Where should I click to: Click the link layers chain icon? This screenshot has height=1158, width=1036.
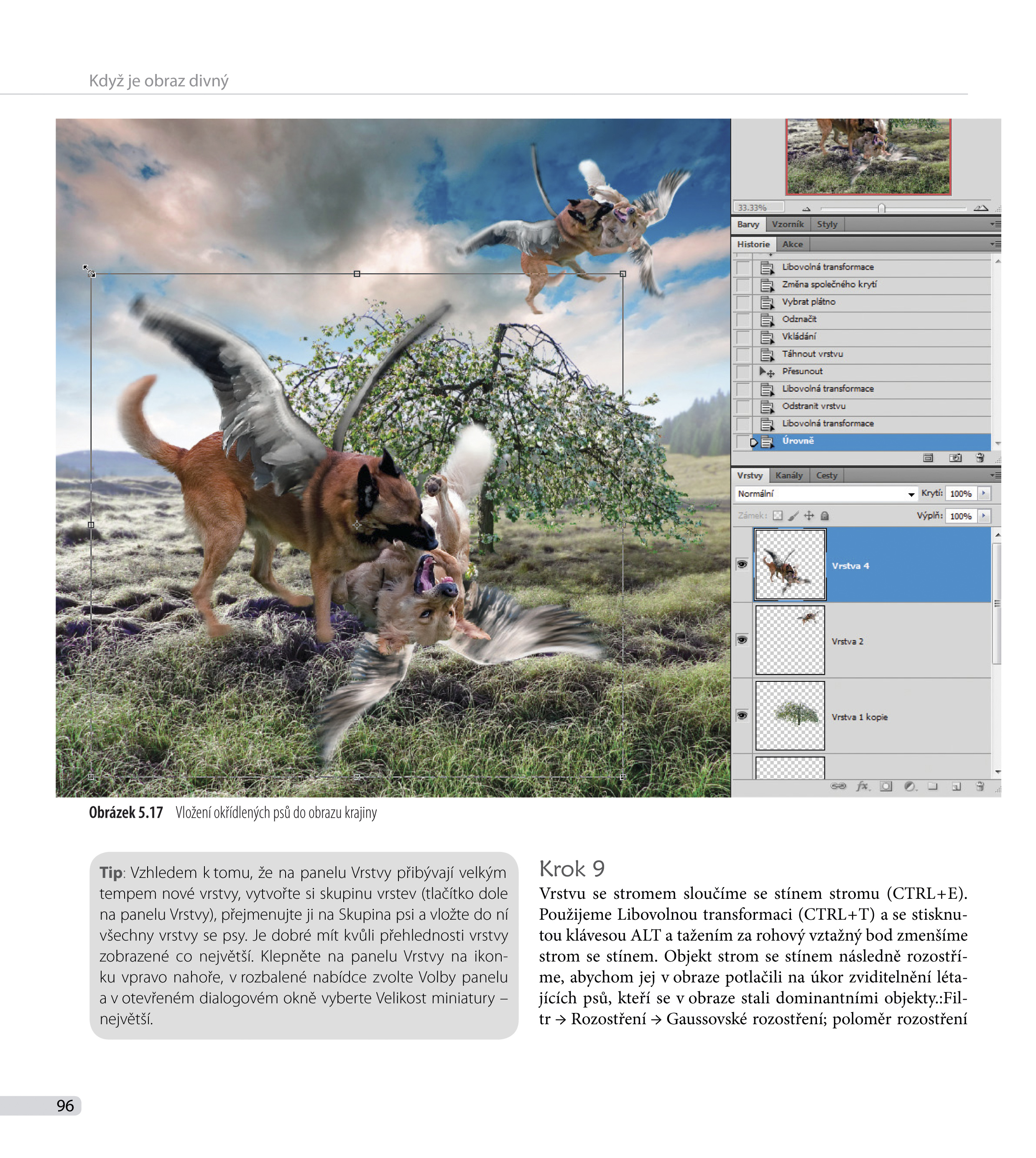(838, 786)
